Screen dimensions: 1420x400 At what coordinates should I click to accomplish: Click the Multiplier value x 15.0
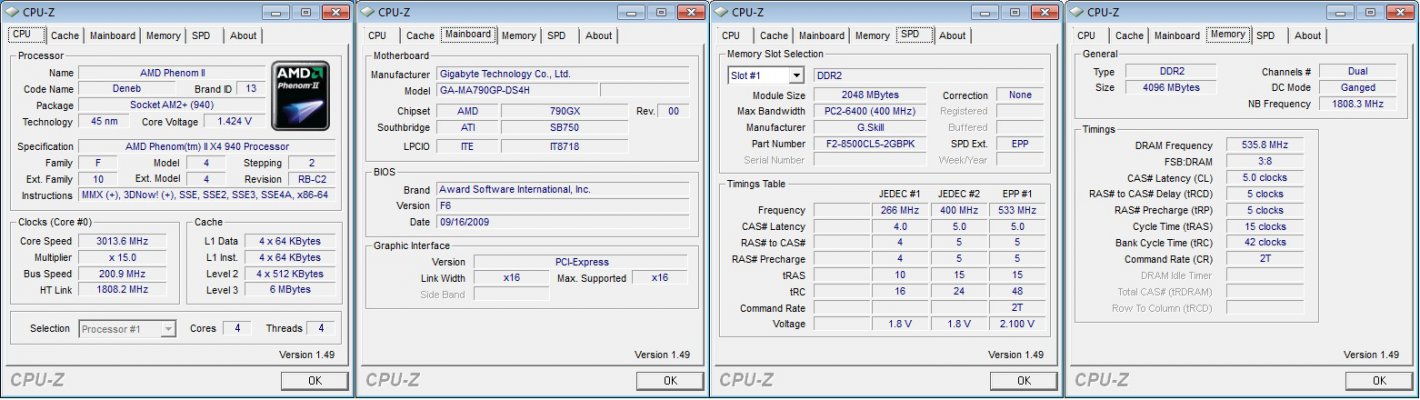[125, 257]
